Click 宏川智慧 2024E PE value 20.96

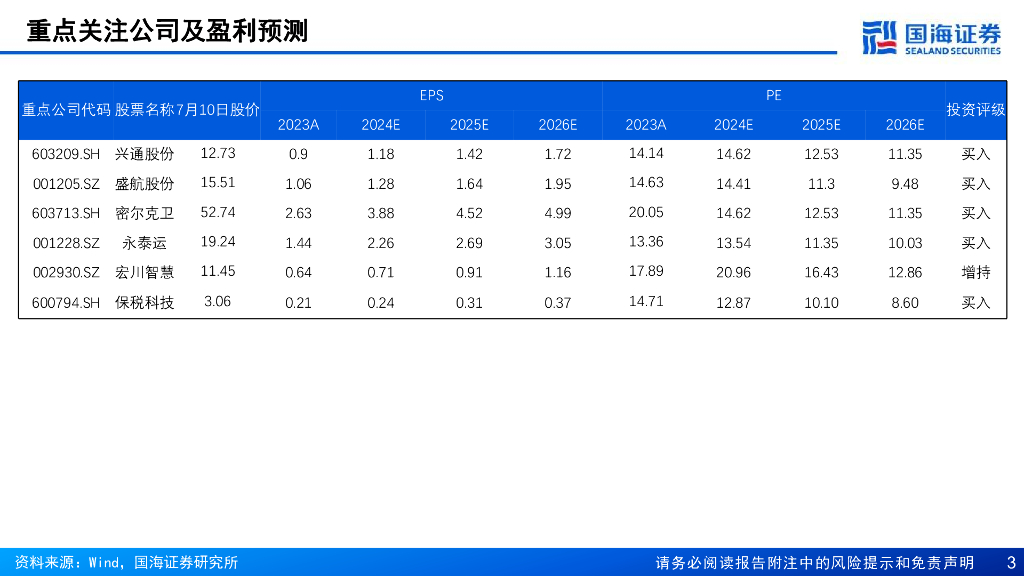[x=733, y=273]
